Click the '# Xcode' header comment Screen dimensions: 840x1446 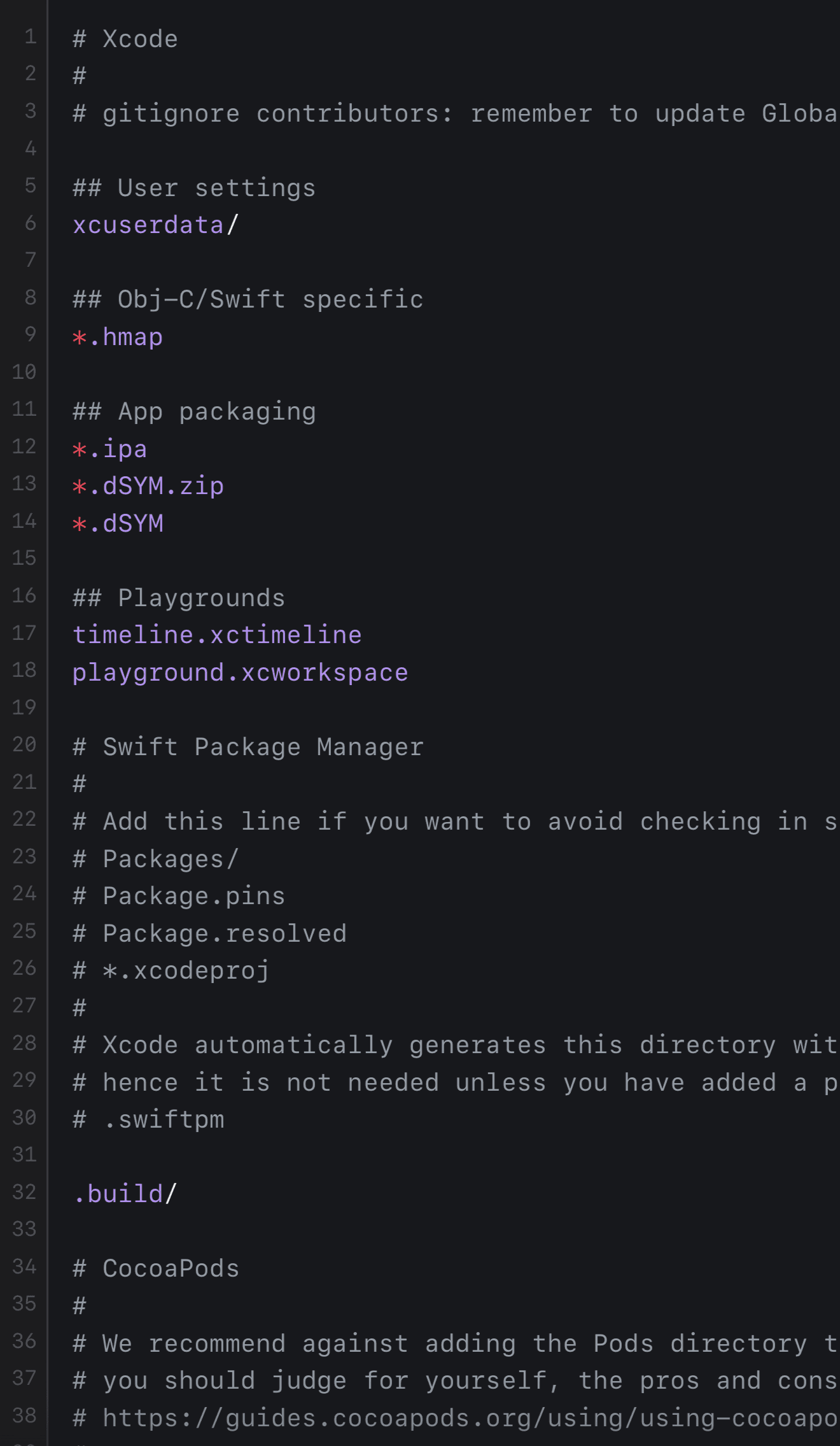(125, 39)
